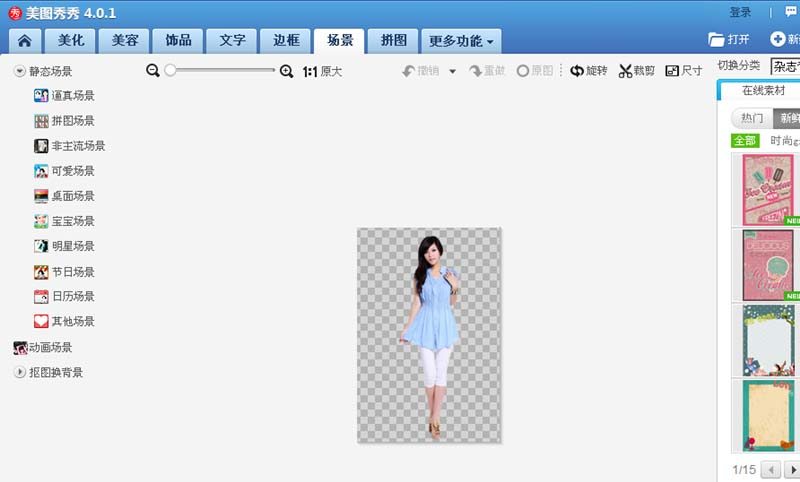800x482 pixels.
Task: Switch to the 文字 tab
Action: click(x=232, y=41)
